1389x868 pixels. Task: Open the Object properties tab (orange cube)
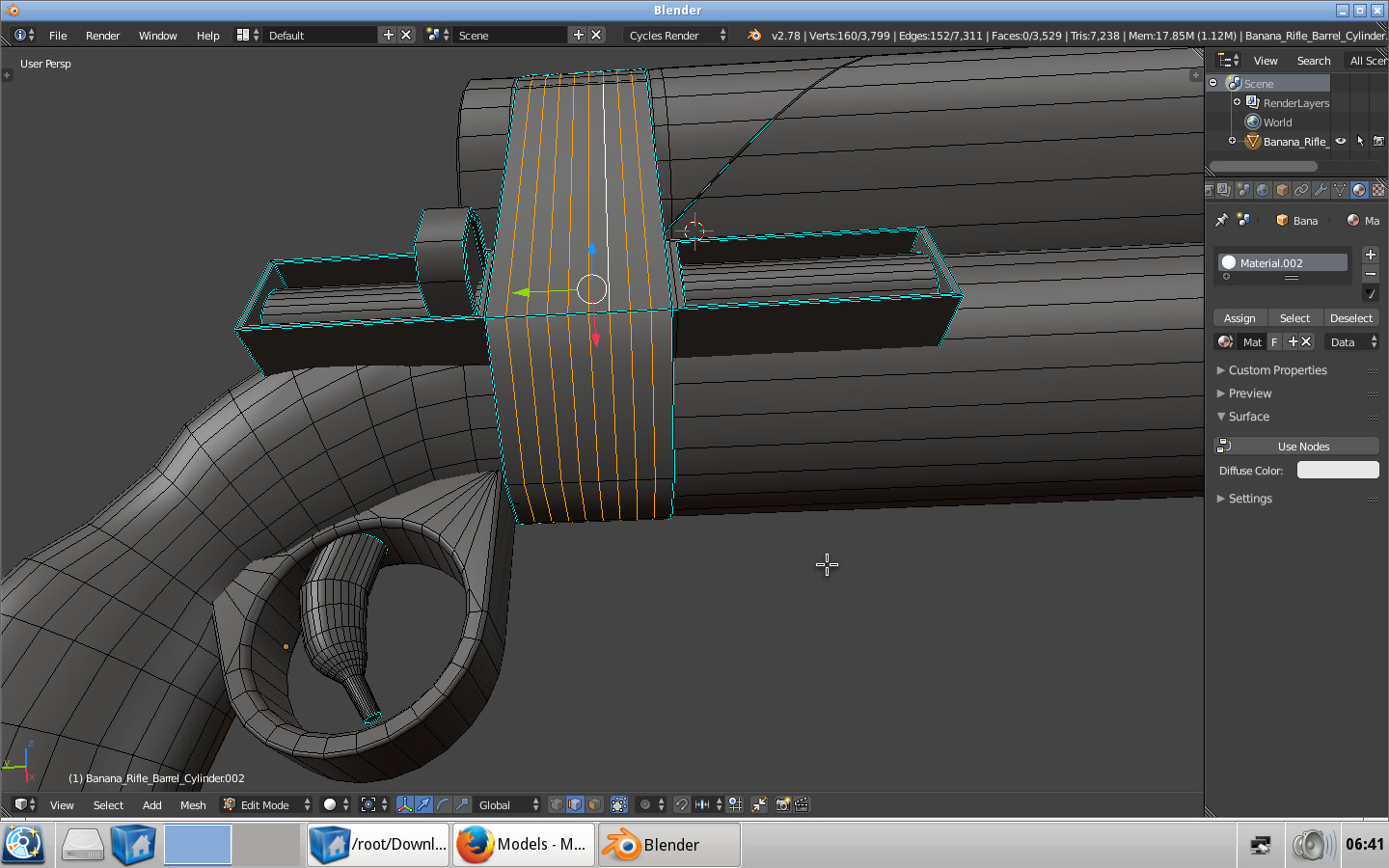[x=1282, y=190]
